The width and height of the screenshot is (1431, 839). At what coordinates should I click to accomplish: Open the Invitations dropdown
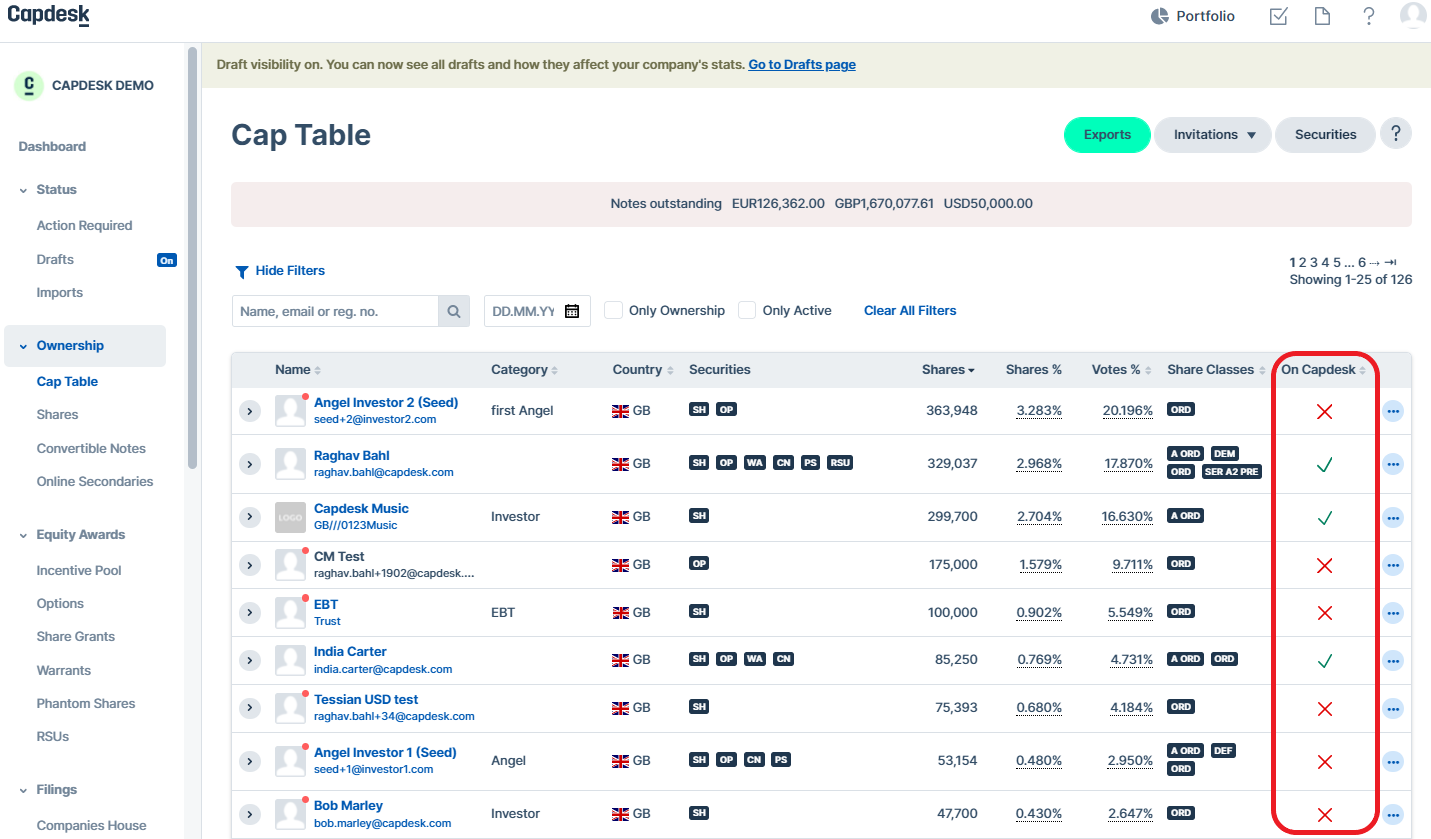(1213, 135)
